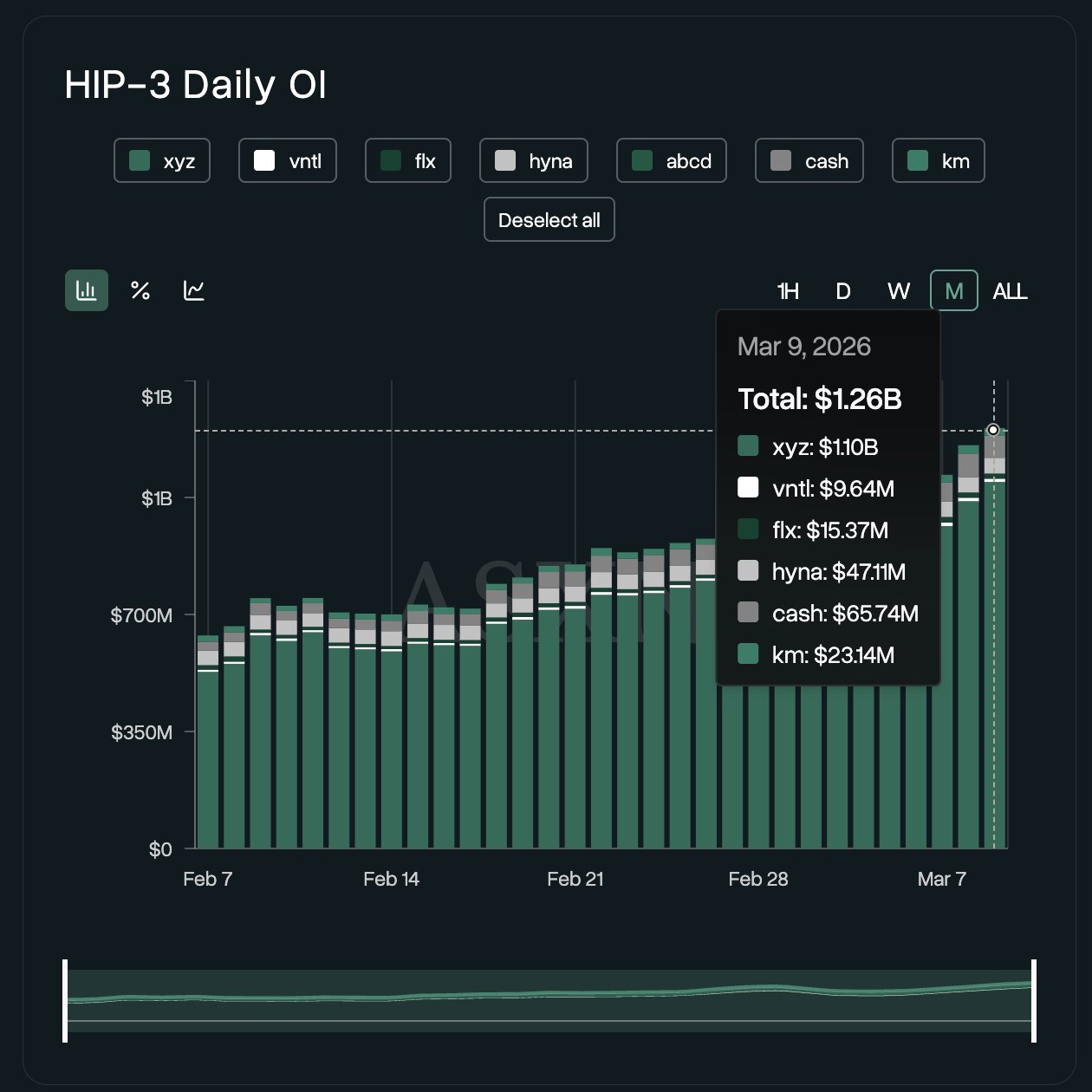Click the xyz legend color square
The height and width of the screenshot is (1092, 1092).
[x=139, y=160]
